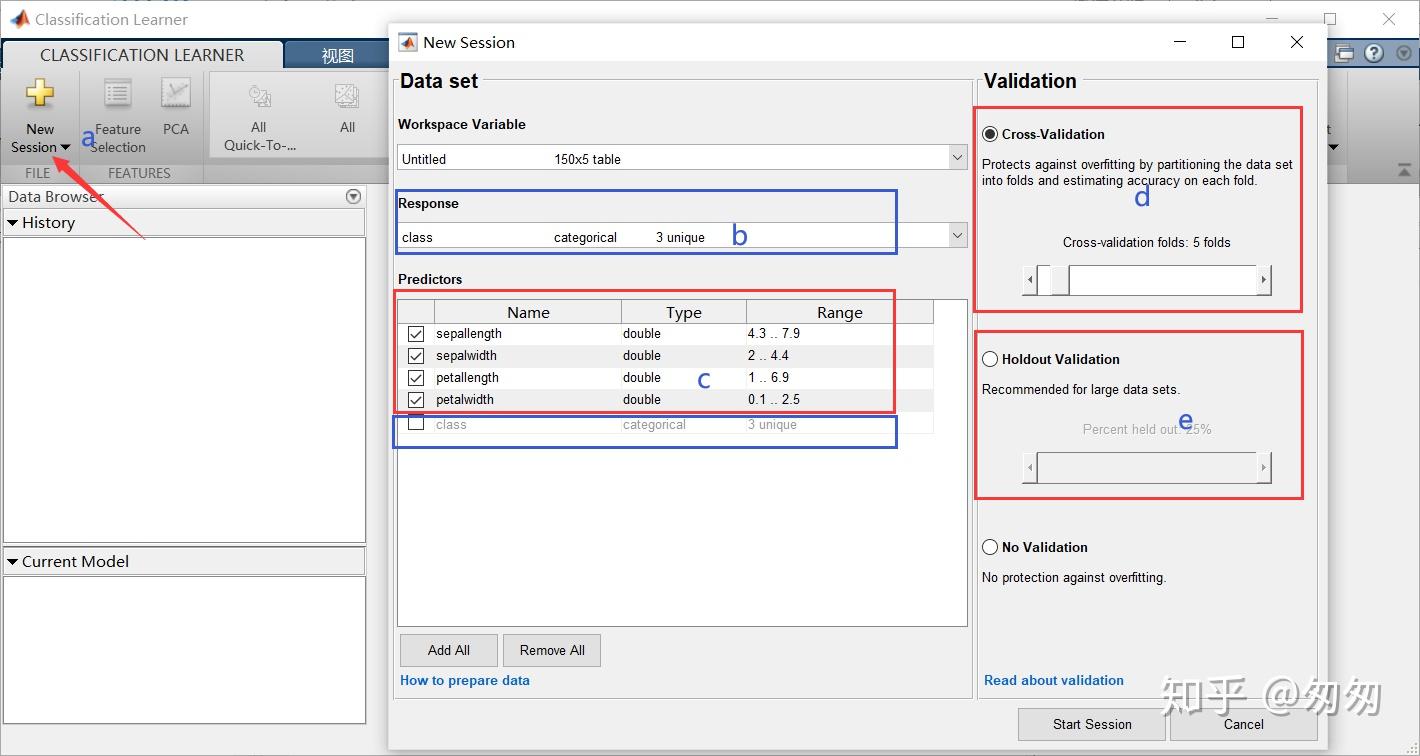
Task: Open the Response variable dropdown
Action: click(957, 236)
